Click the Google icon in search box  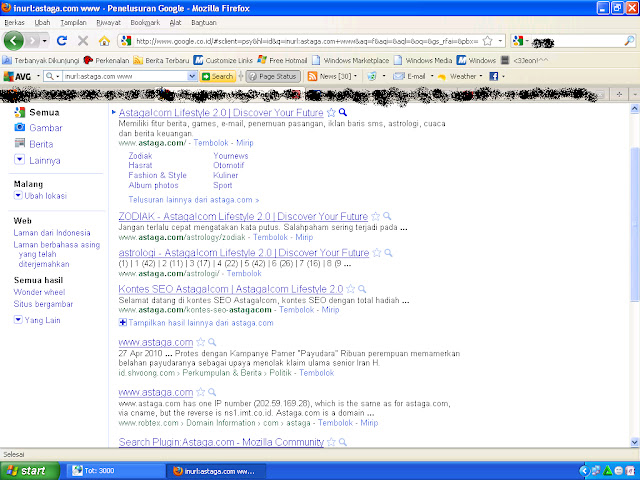(x=518, y=40)
